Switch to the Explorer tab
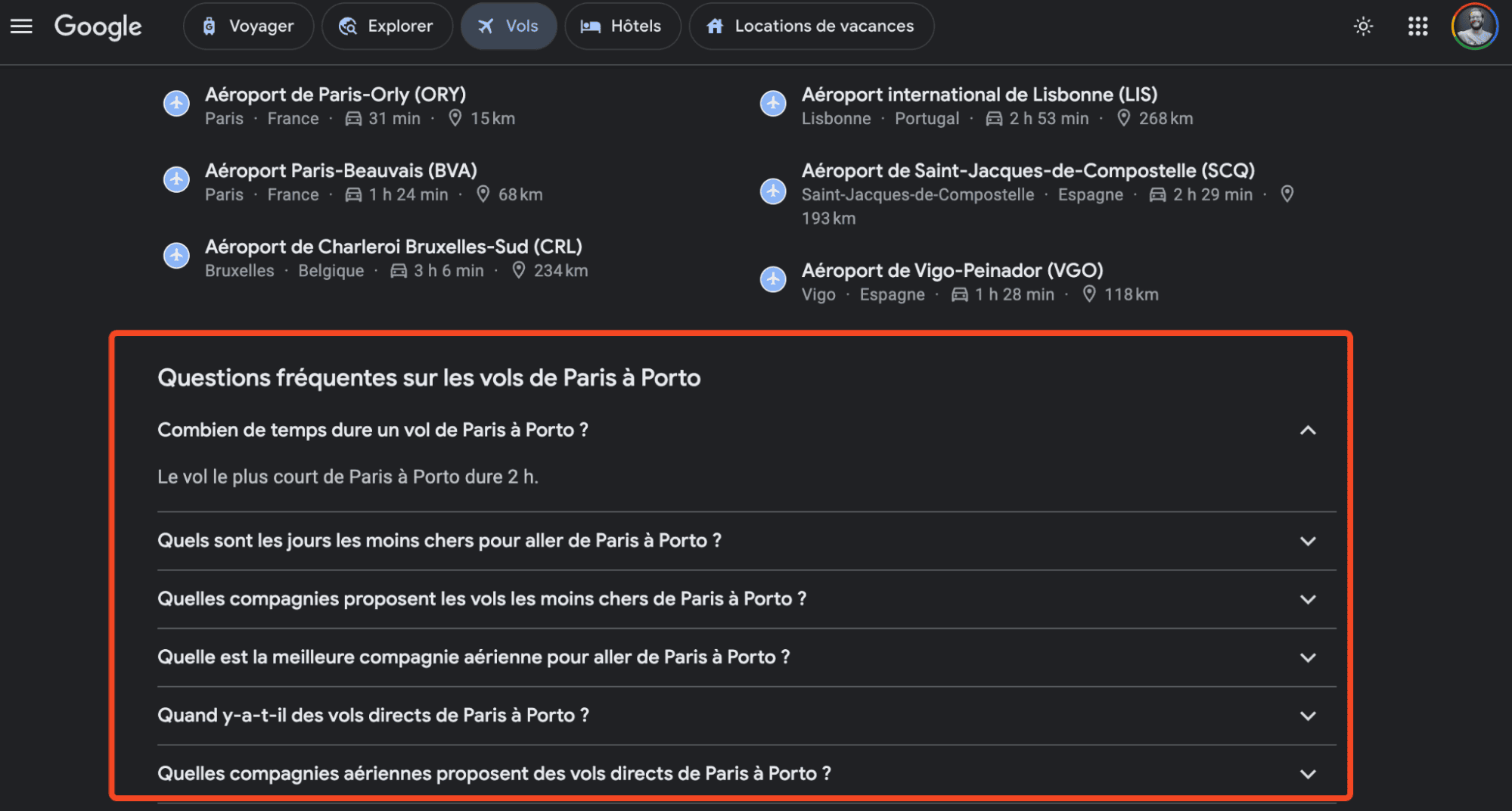Viewport: 1512px width, 811px height. click(x=387, y=26)
